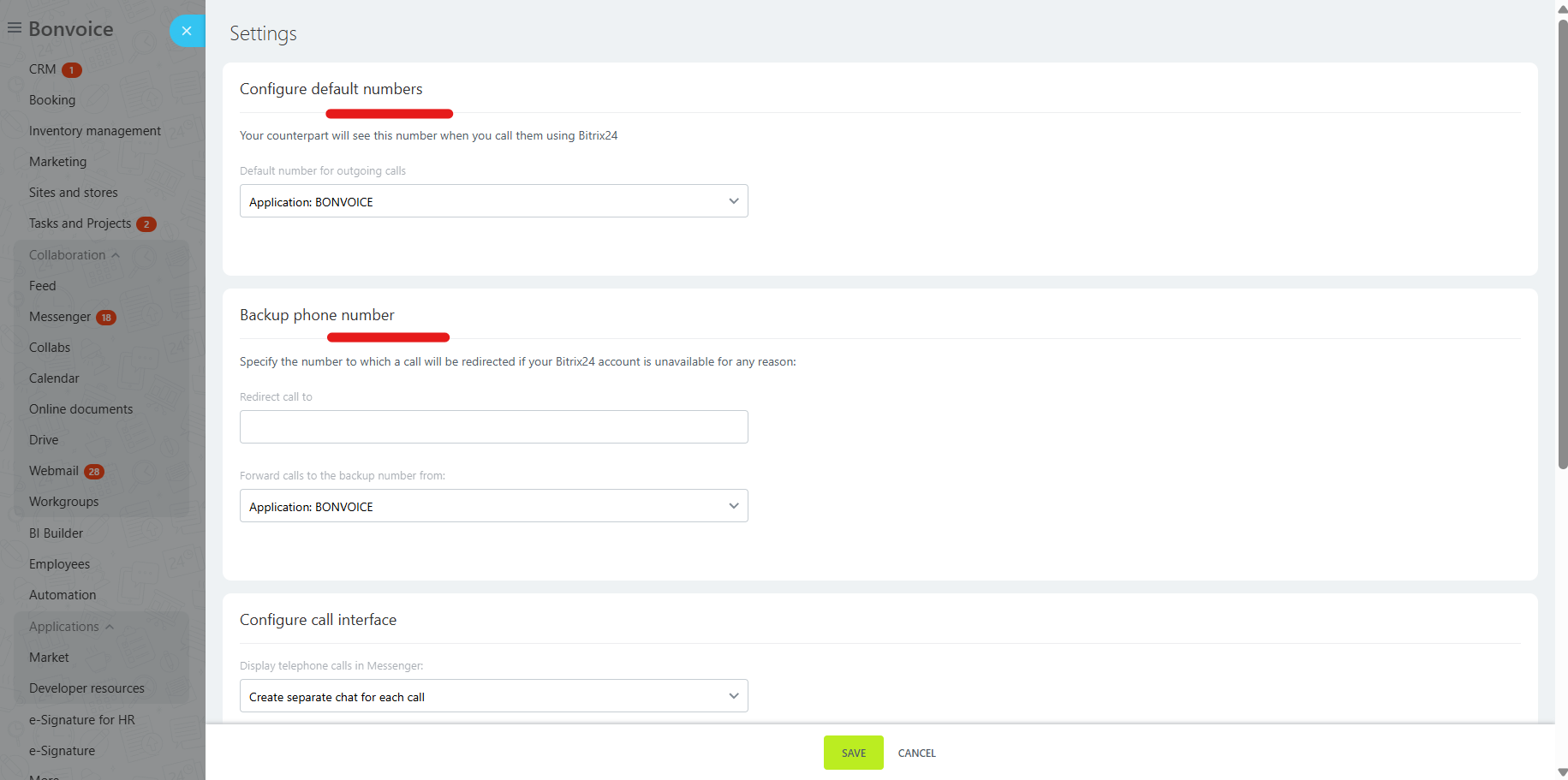Open Inventory management in the sidebar
This screenshot has width=1568, height=780.
pyautogui.click(x=95, y=131)
